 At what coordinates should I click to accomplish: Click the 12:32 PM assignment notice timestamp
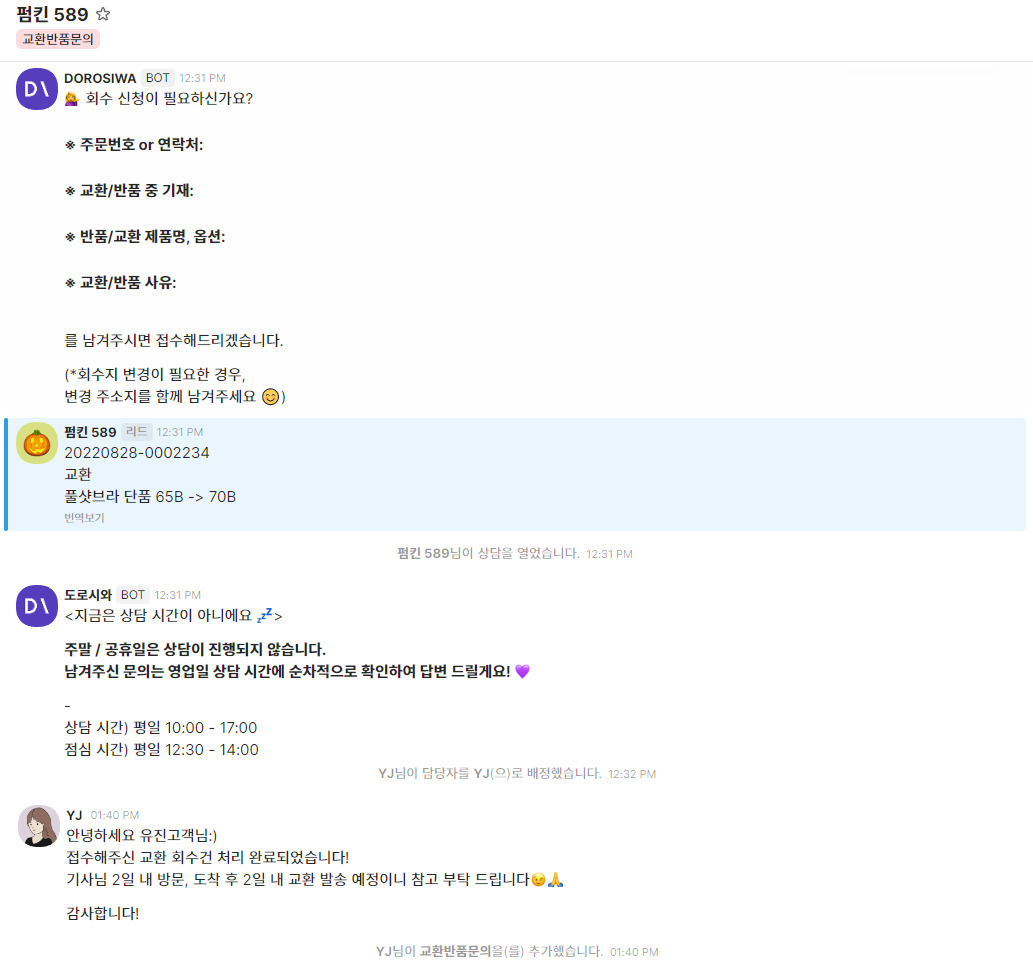pos(632,774)
